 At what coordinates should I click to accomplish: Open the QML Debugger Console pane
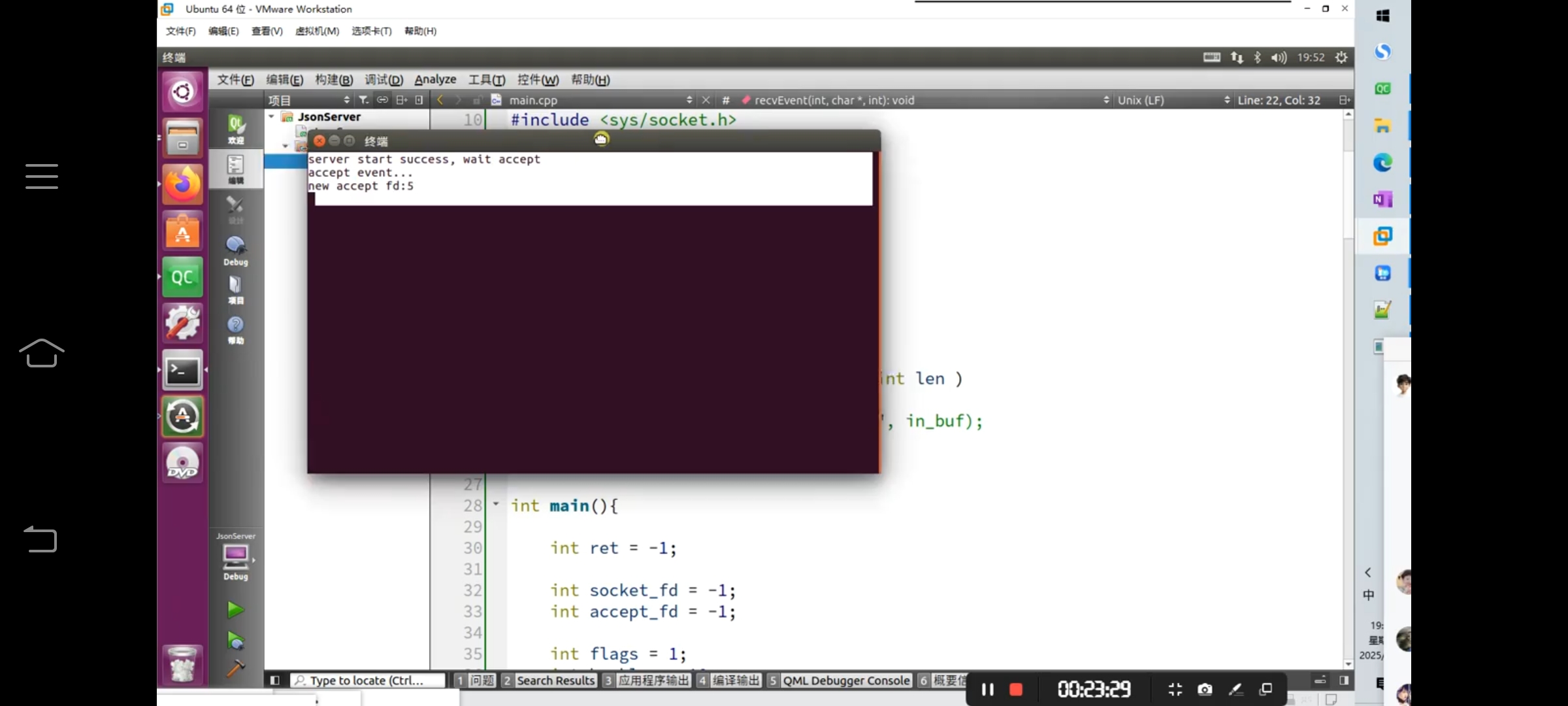coord(845,681)
